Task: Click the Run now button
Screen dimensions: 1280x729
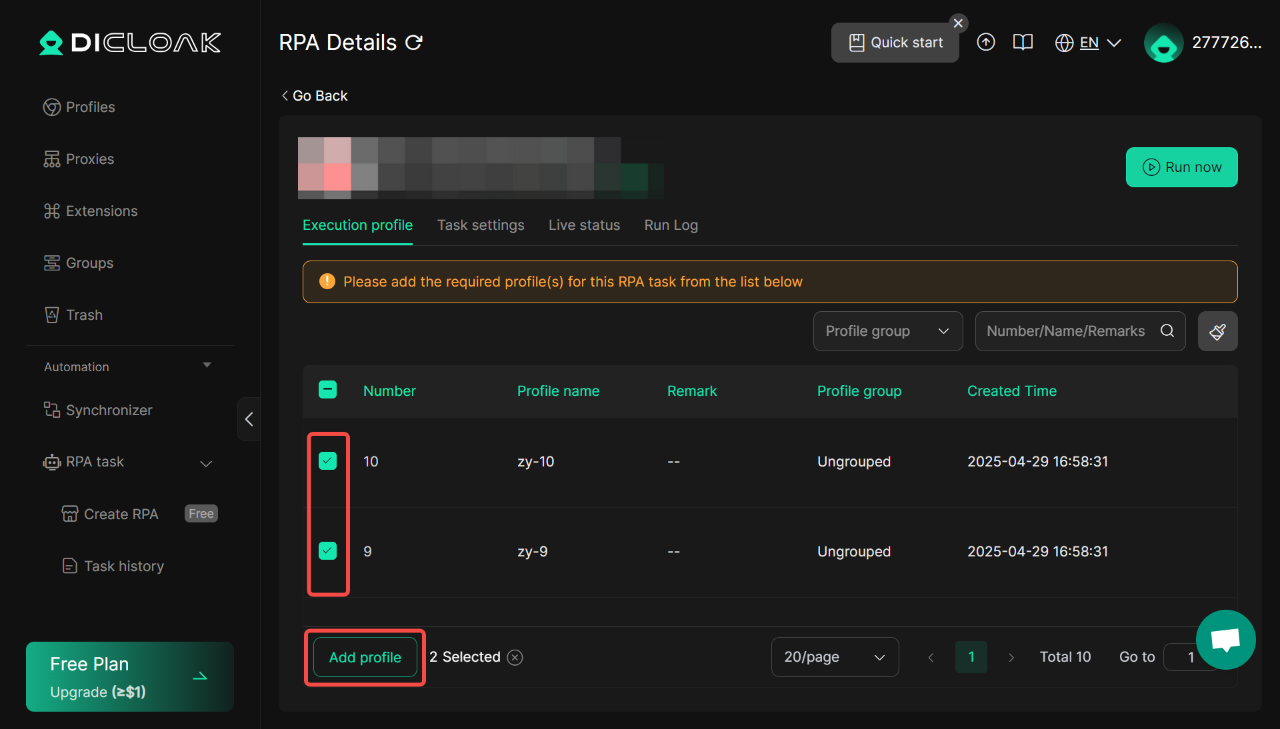Action: 1182,167
